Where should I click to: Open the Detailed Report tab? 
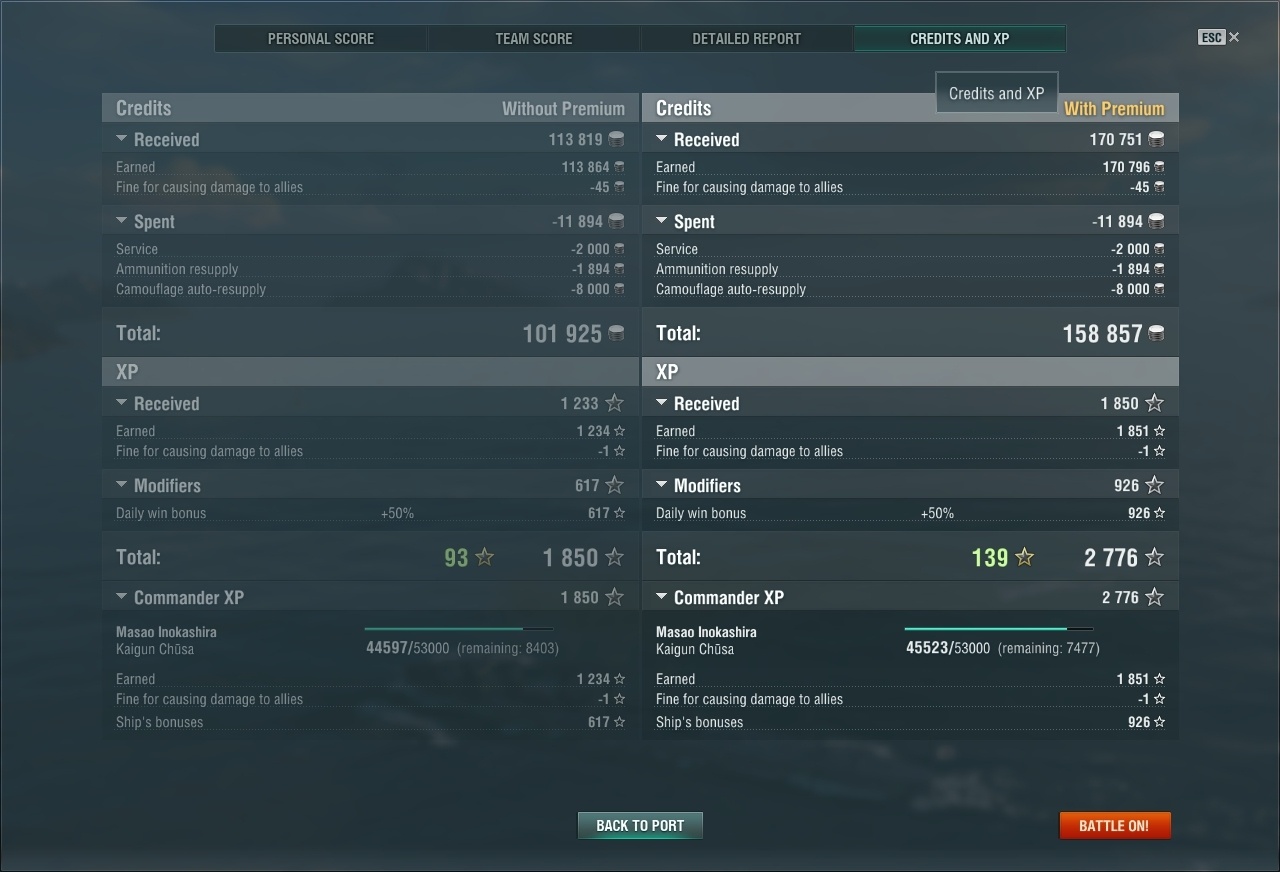click(747, 39)
